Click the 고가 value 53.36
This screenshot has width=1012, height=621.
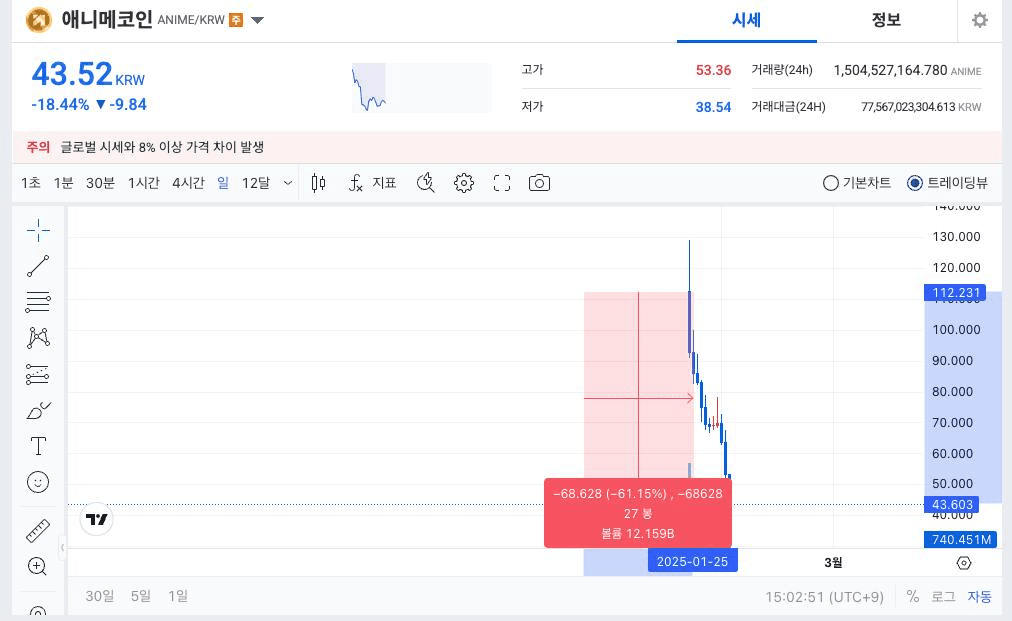[x=713, y=70]
